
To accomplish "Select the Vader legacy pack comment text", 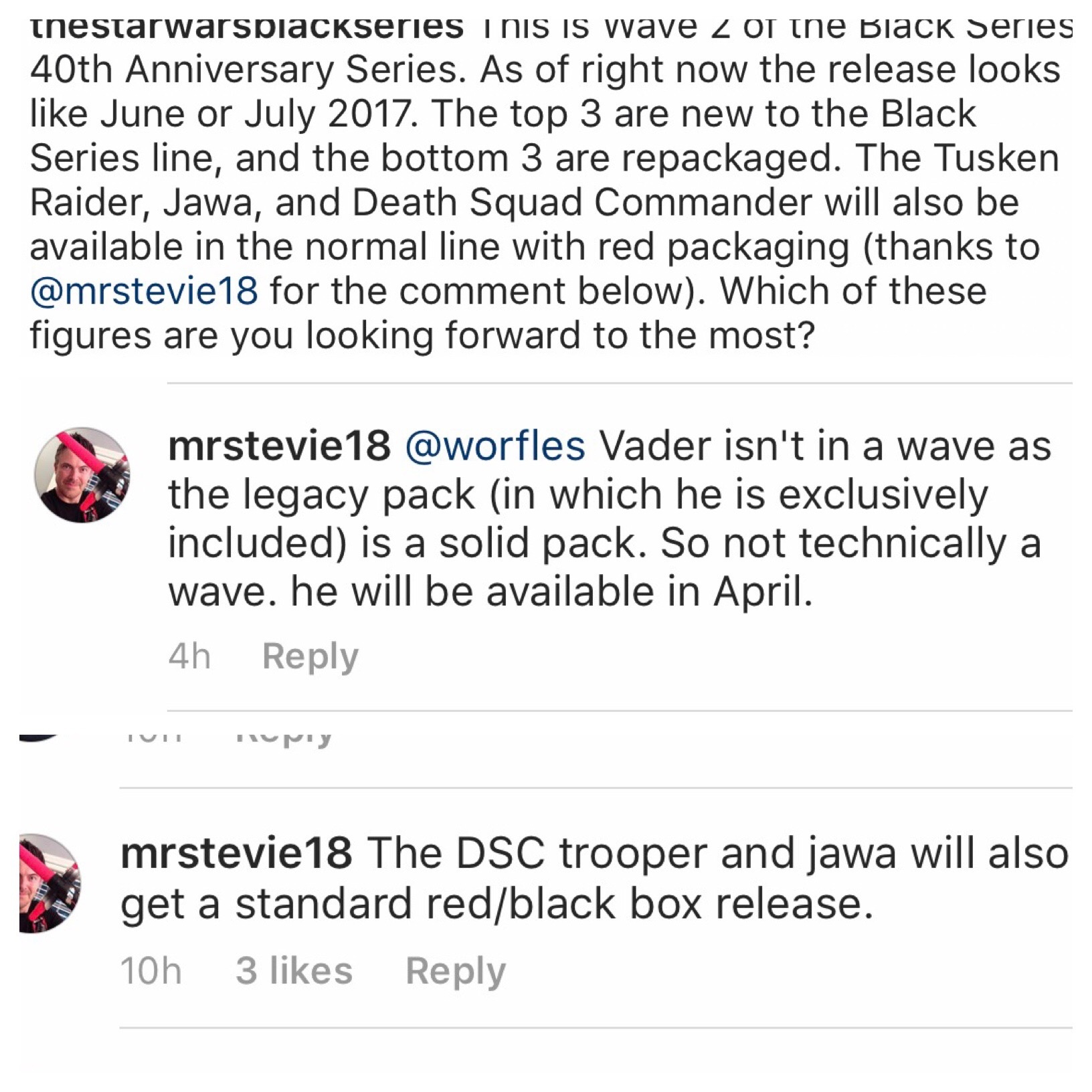I will tap(610, 519).
